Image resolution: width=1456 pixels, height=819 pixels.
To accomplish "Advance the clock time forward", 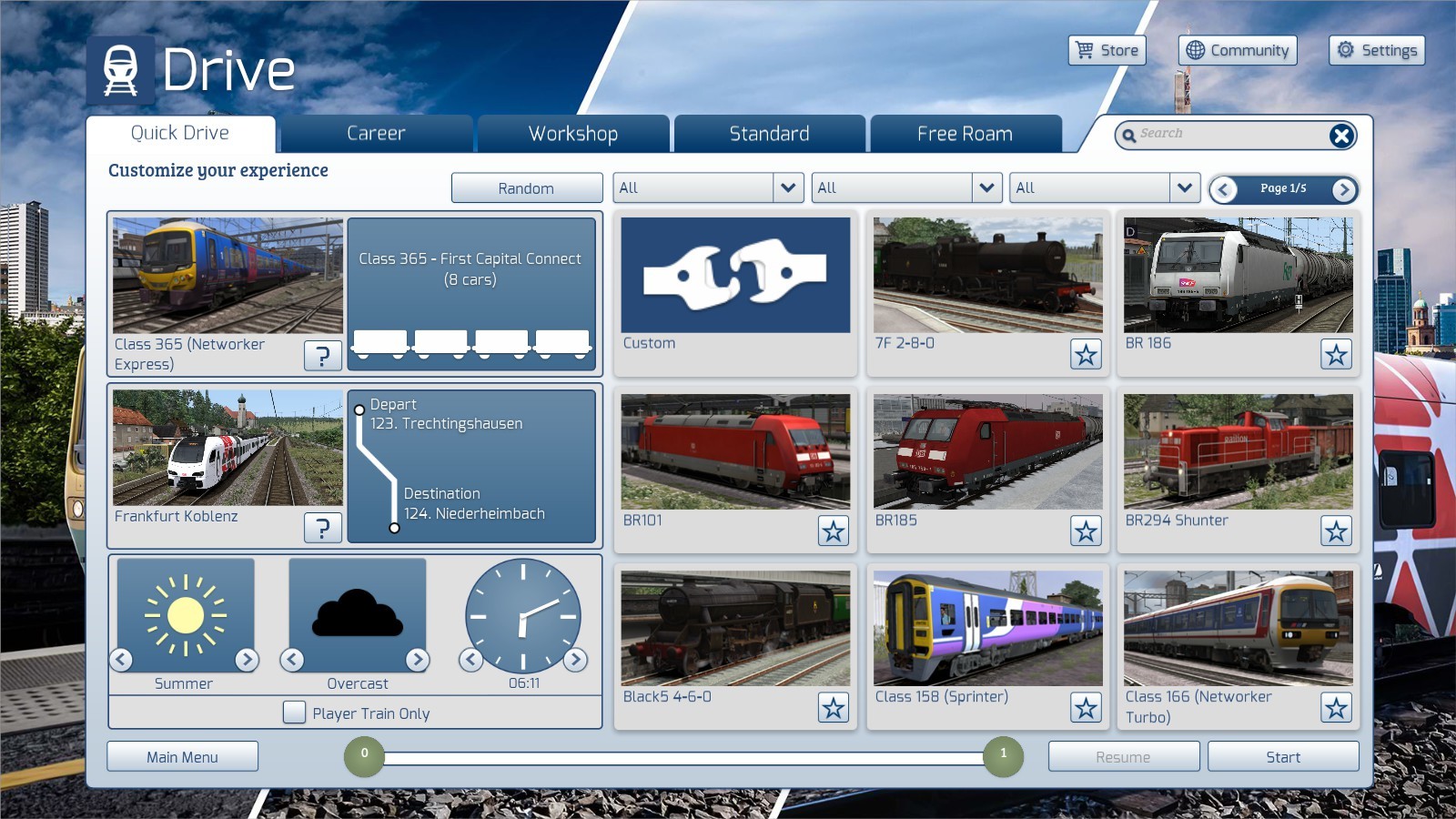I will point(575,660).
